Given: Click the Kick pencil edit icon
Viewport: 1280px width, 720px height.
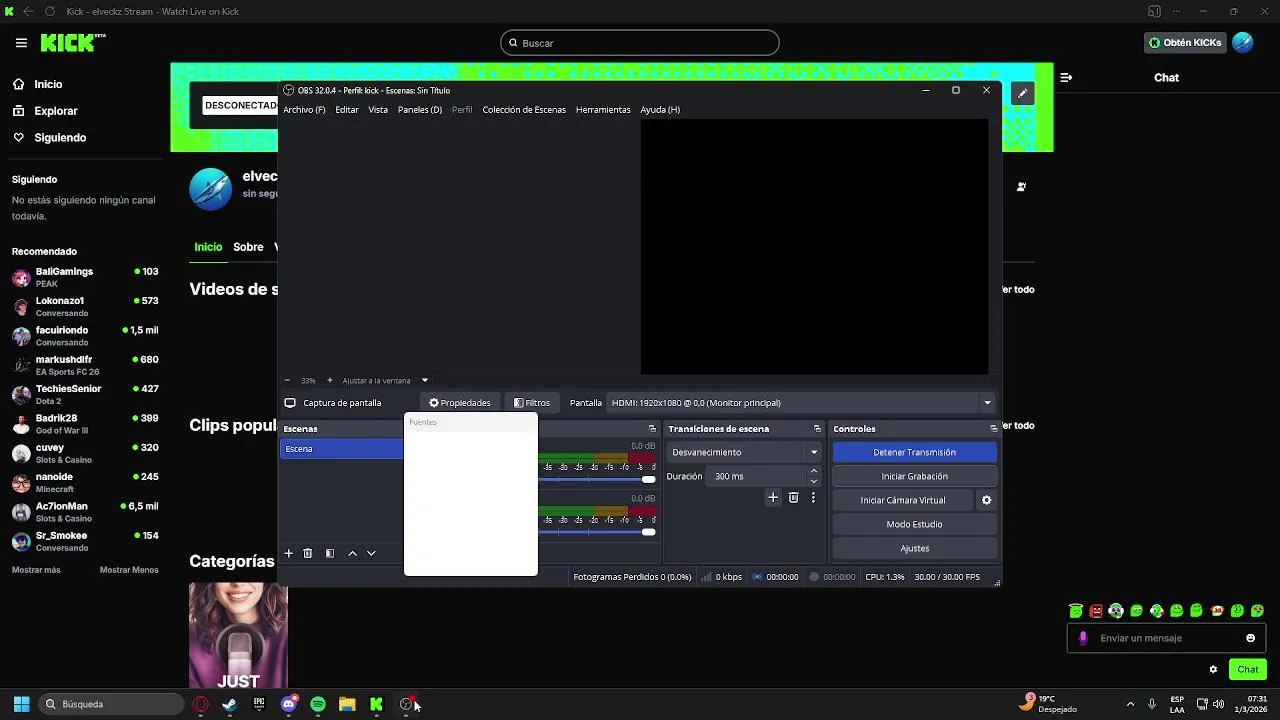Looking at the screenshot, I should (1022, 93).
